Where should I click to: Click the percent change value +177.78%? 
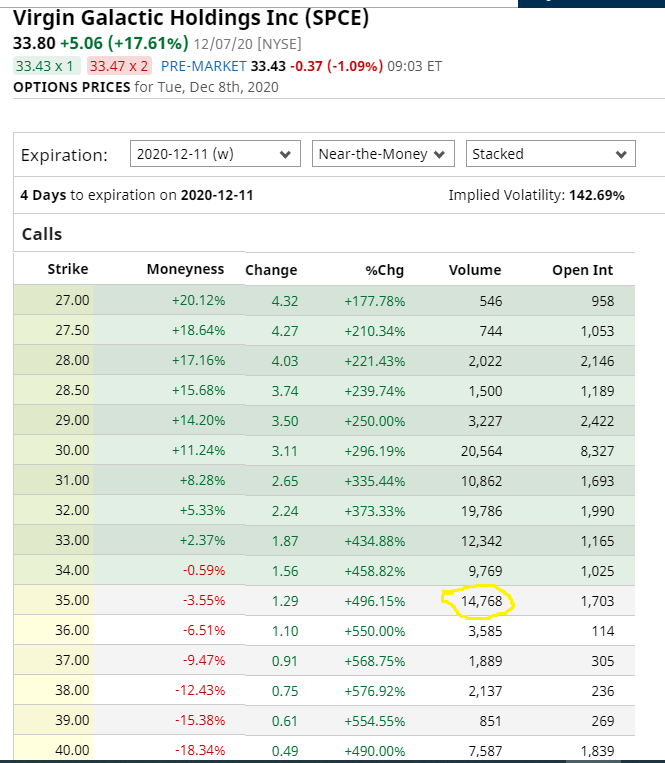click(x=375, y=301)
